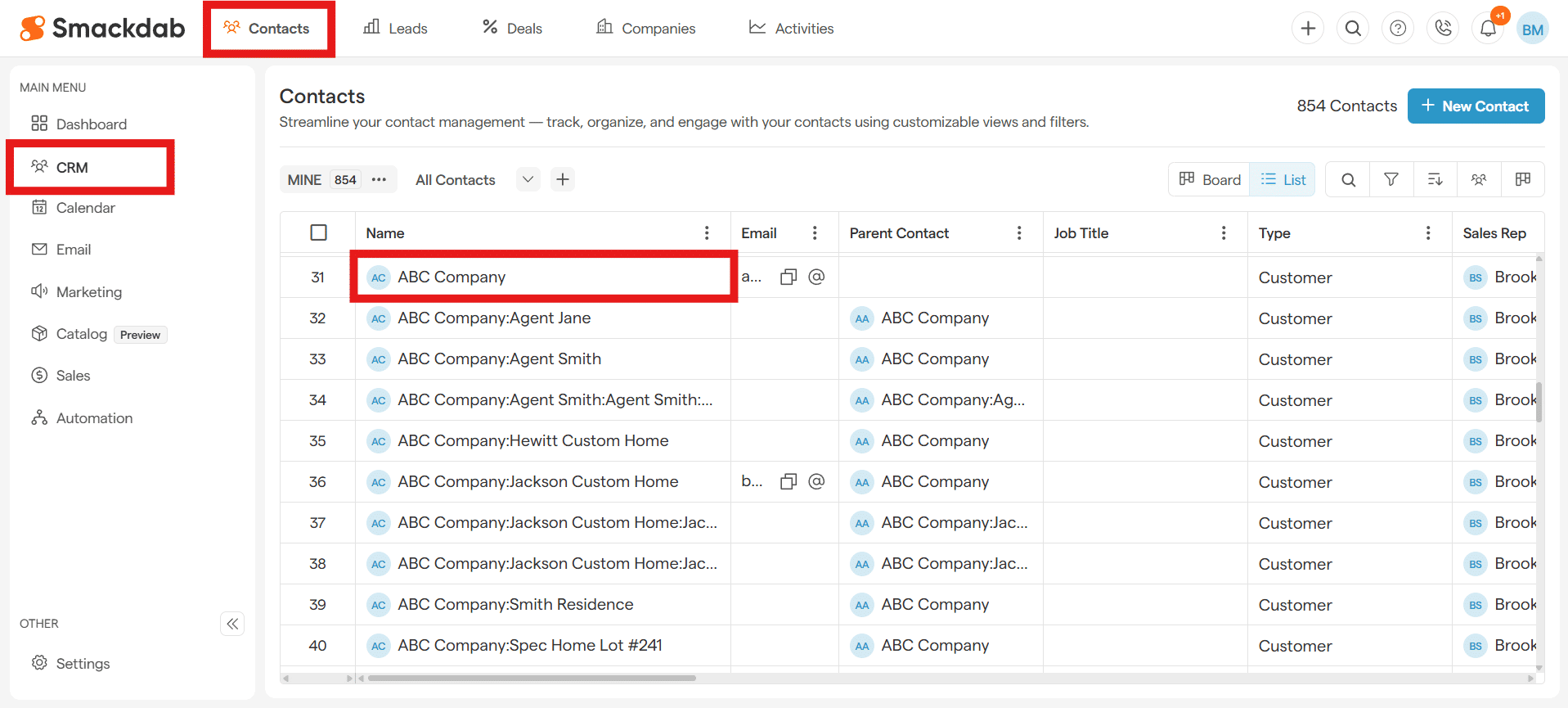This screenshot has width=1568, height=708.
Task: Switch to Board view
Action: pos(1209,179)
